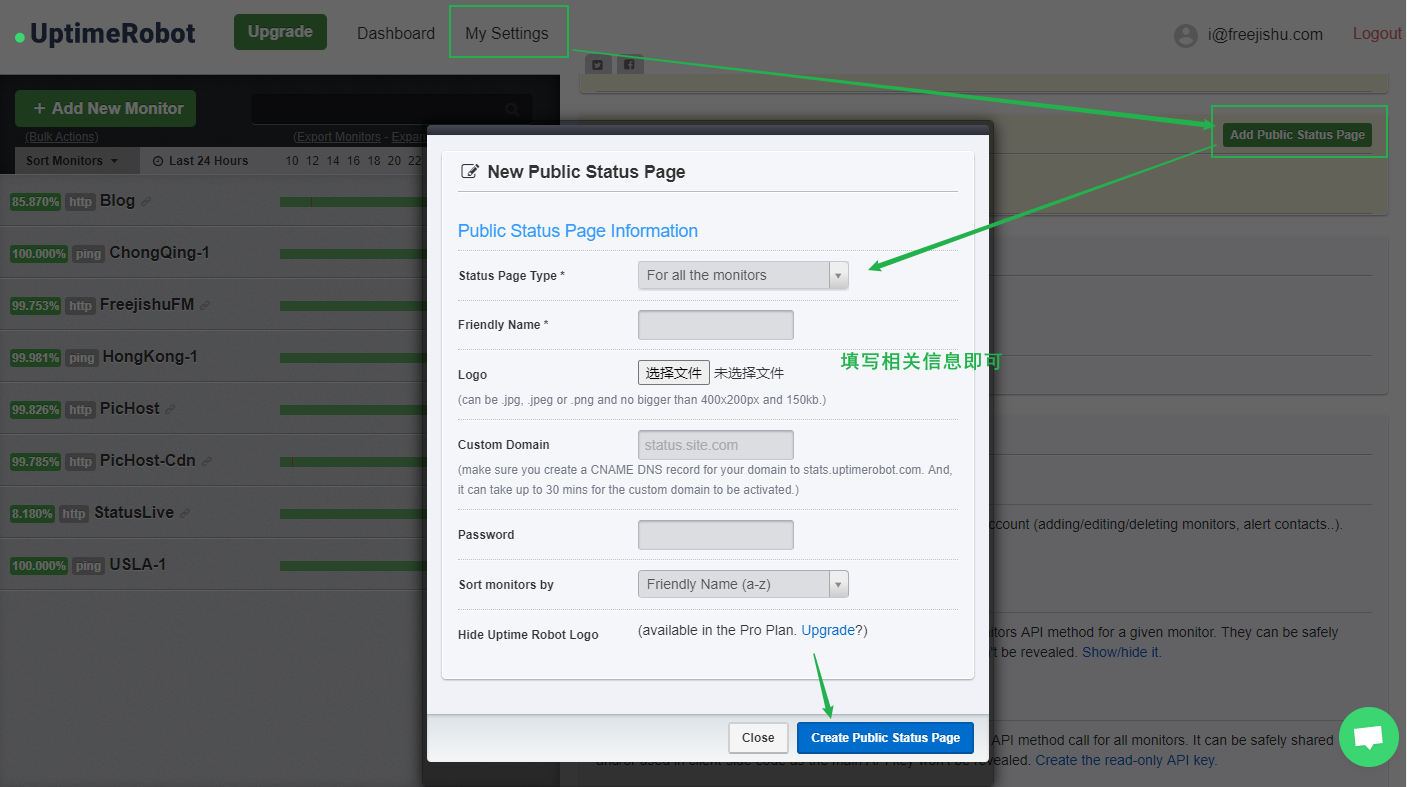Click the Logo choose file button

674,373
